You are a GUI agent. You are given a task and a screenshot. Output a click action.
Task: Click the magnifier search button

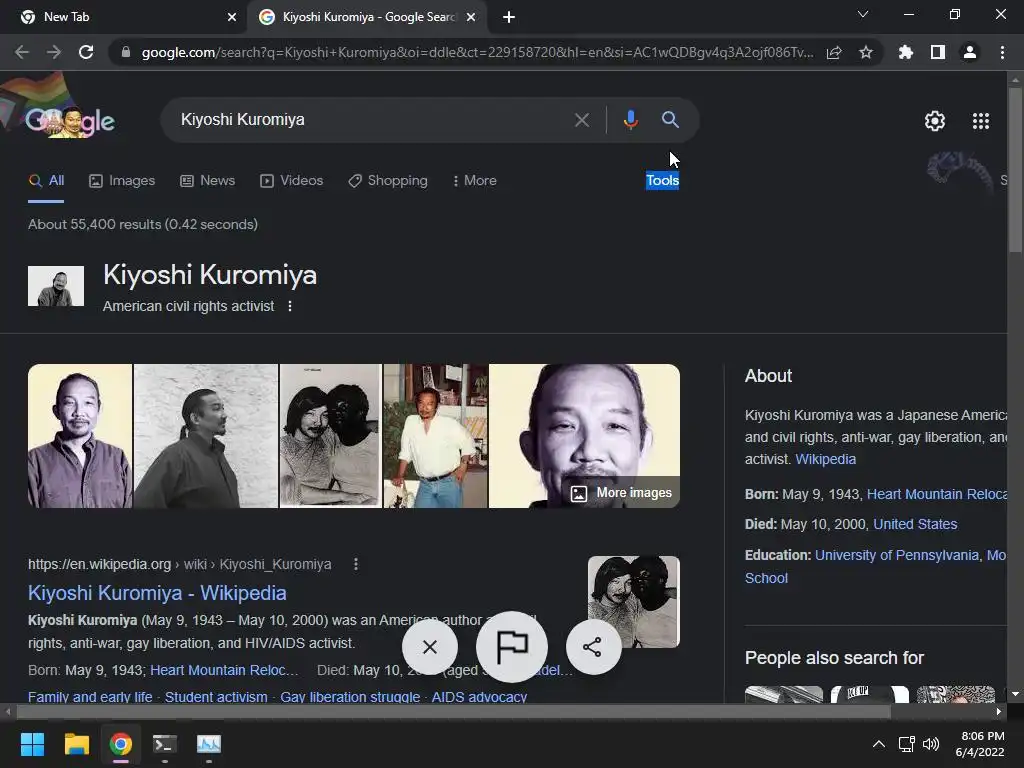(670, 120)
